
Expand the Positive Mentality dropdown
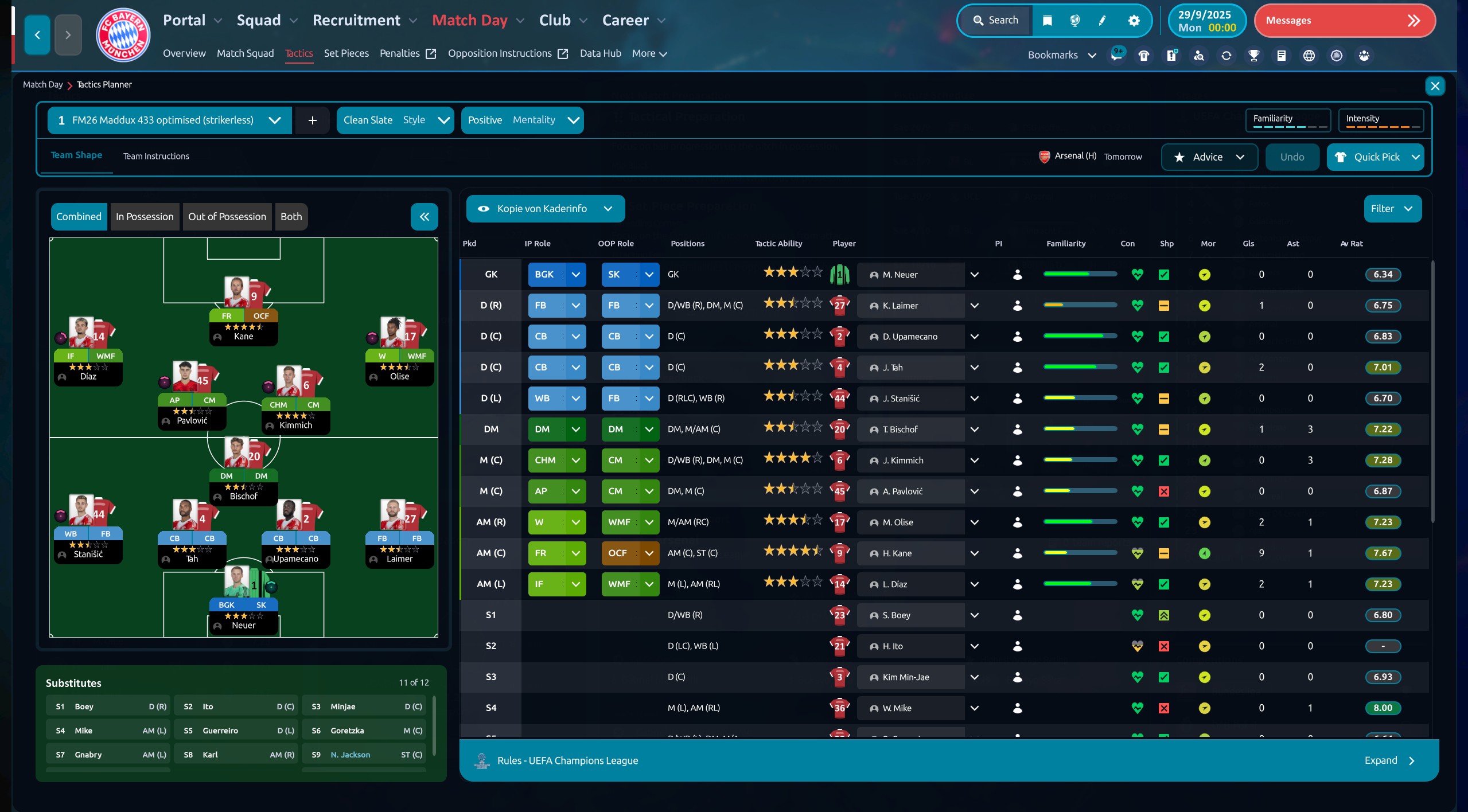pyautogui.click(x=573, y=120)
